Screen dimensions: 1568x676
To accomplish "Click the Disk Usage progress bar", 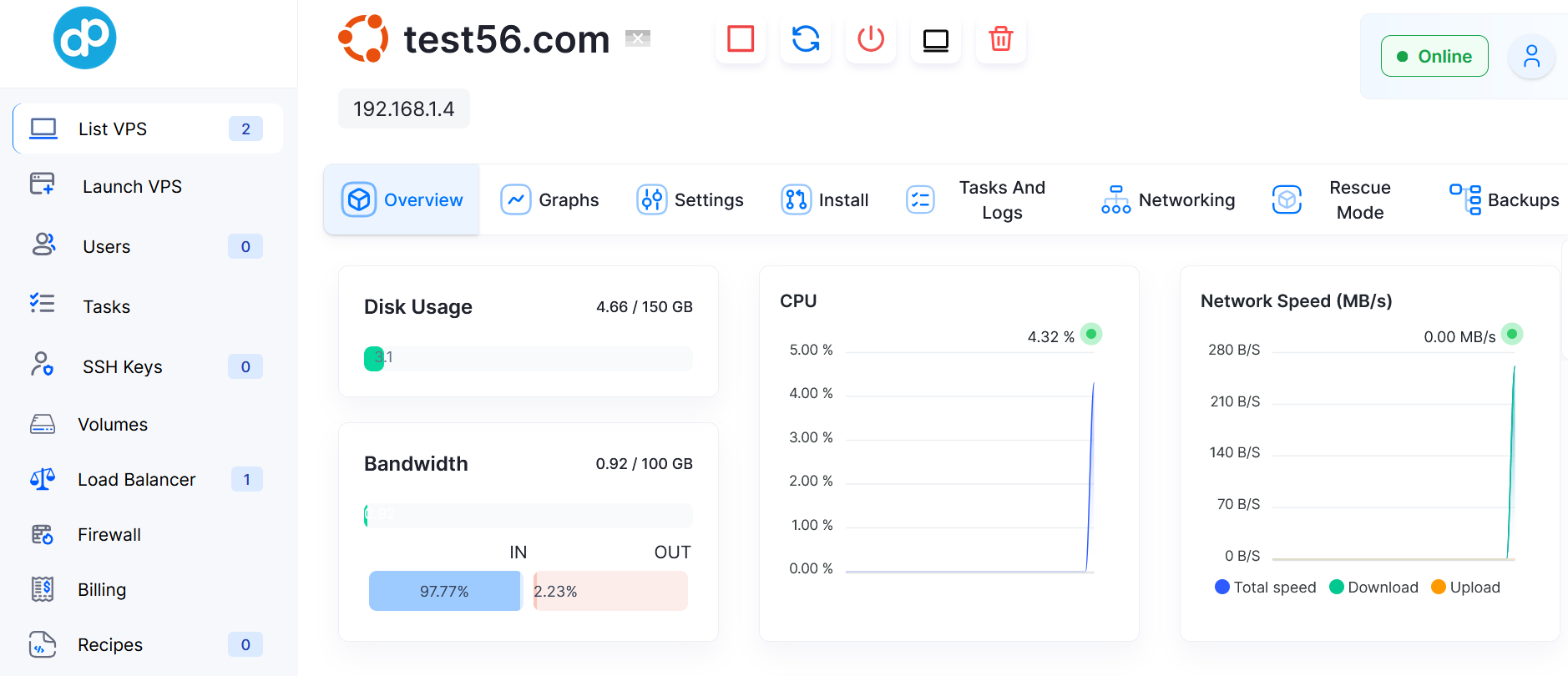I will 528,359.
